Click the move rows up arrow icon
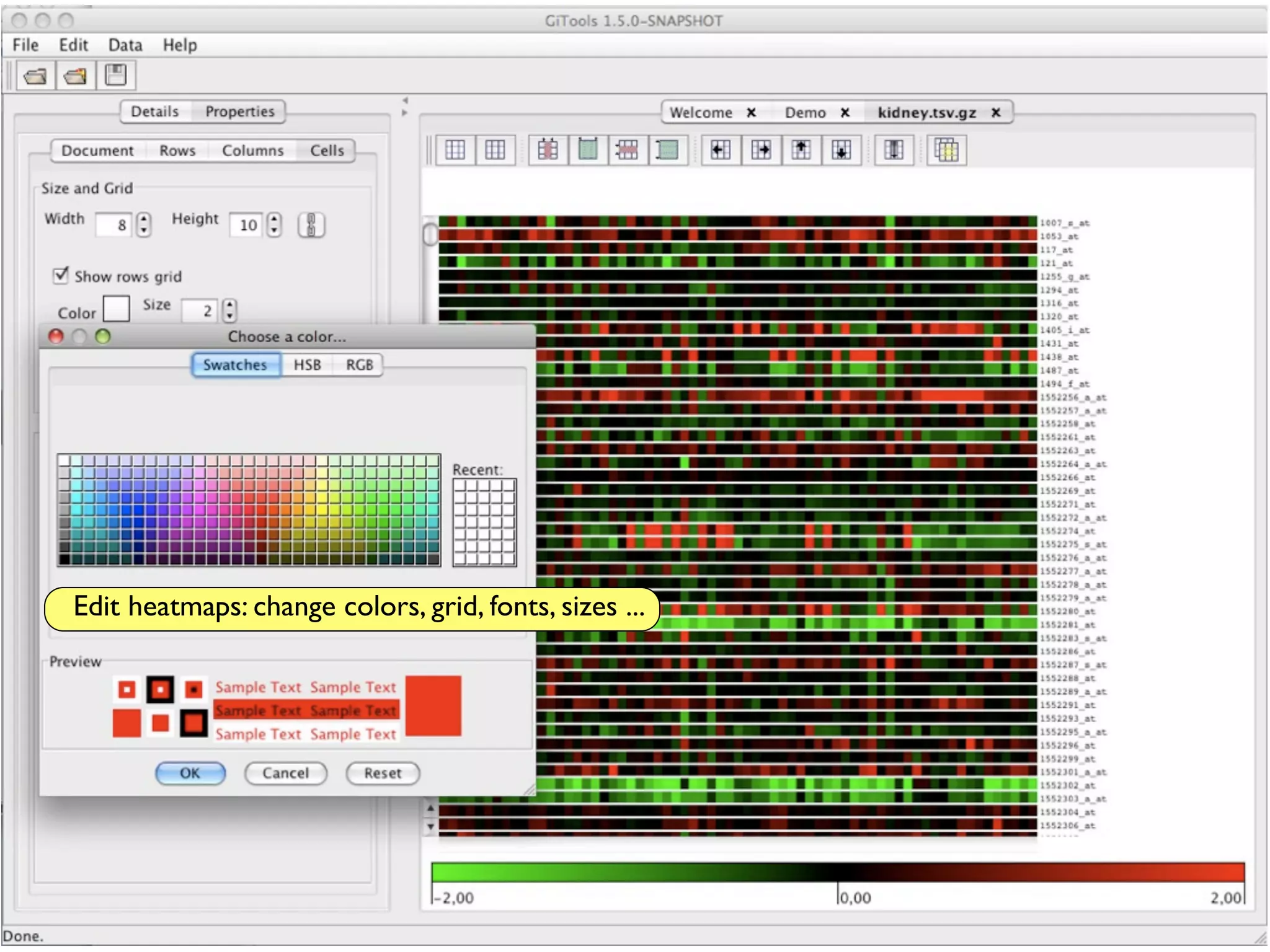 801,149
